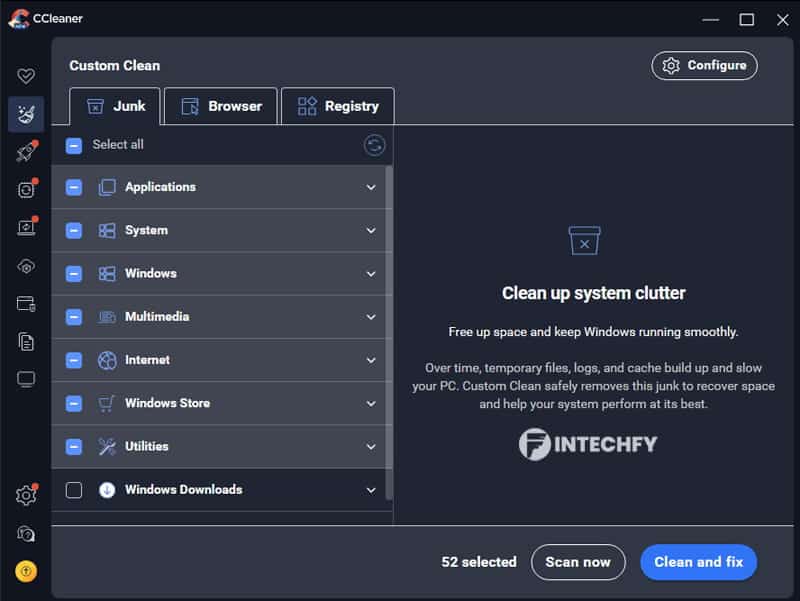Image resolution: width=800 pixels, height=601 pixels.
Task: Click the category list scrollbar
Action: click(389, 333)
